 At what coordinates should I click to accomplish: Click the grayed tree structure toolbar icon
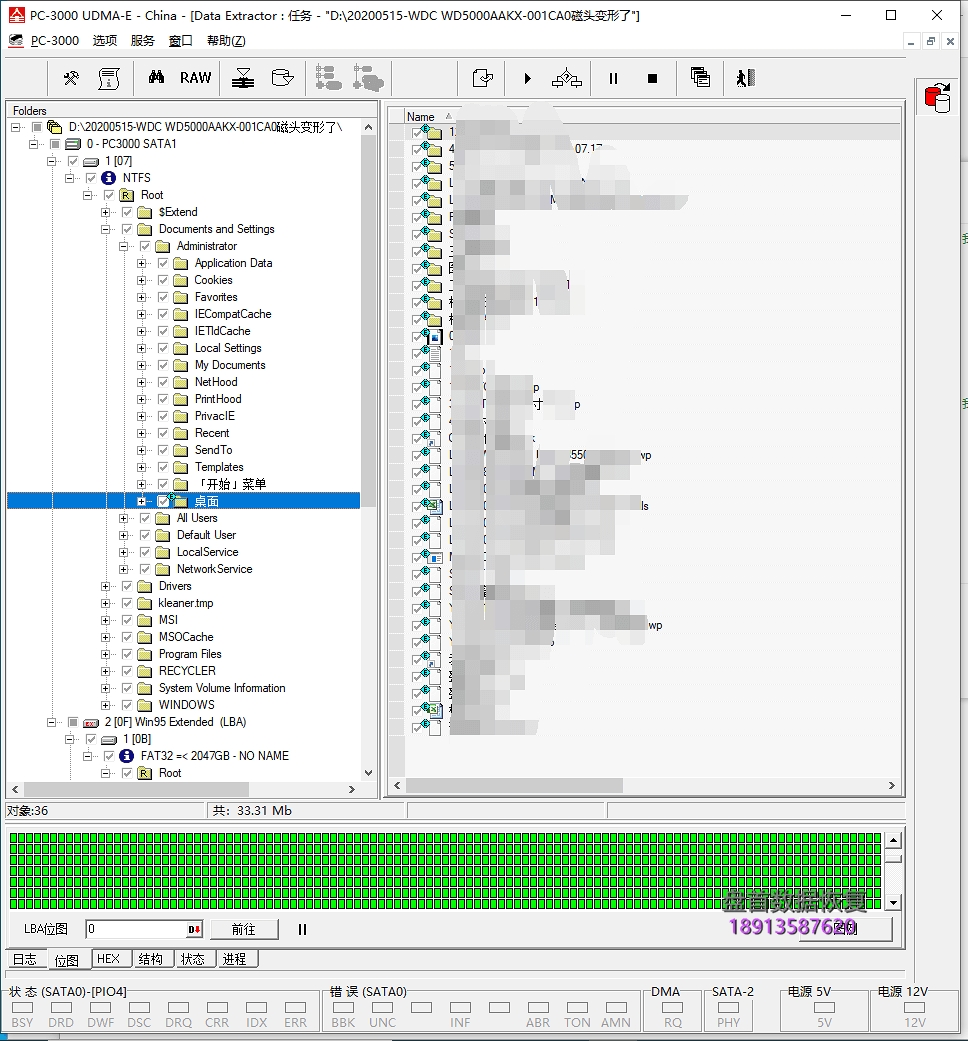(x=328, y=78)
